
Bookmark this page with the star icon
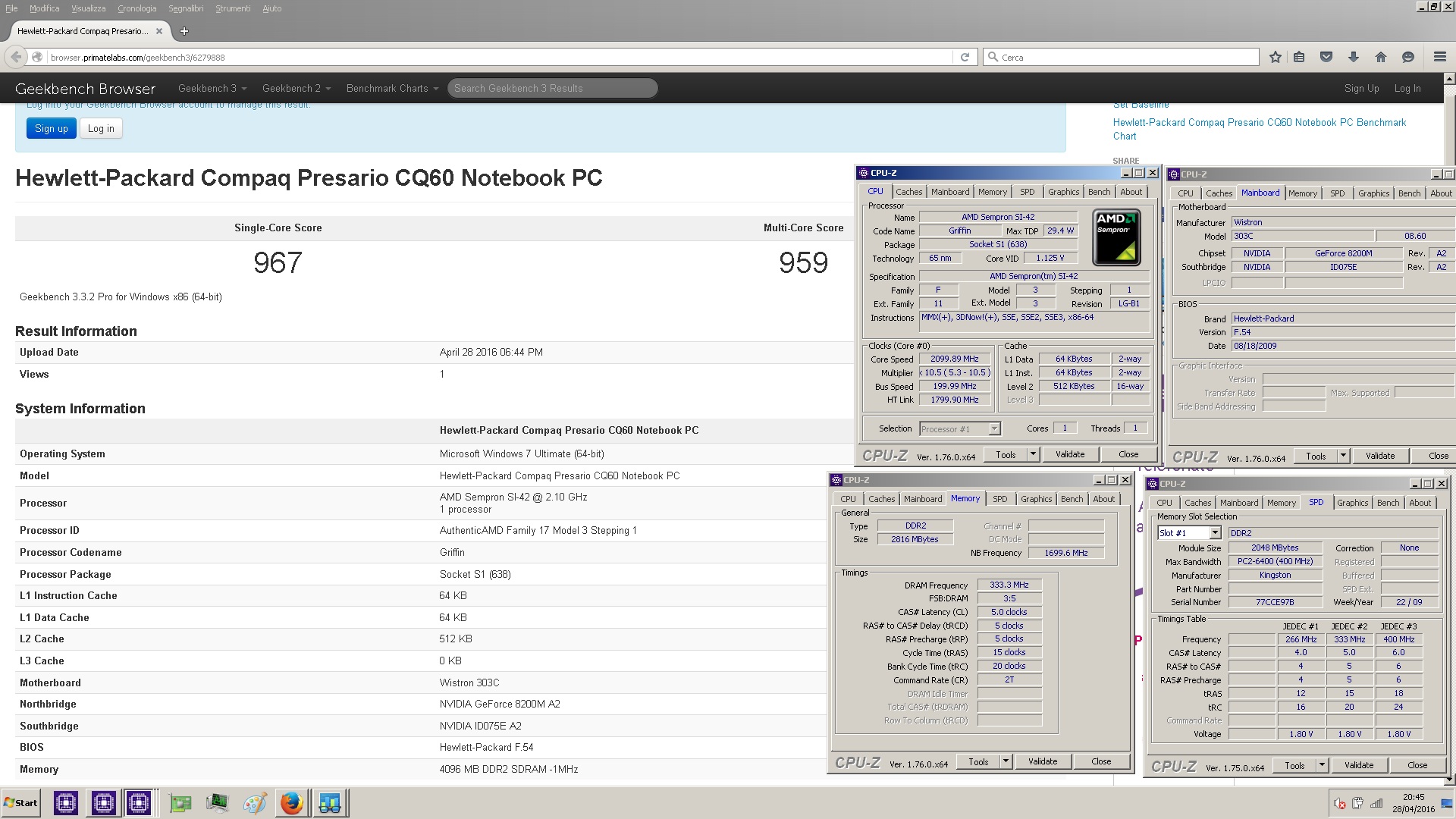(x=1276, y=57)
